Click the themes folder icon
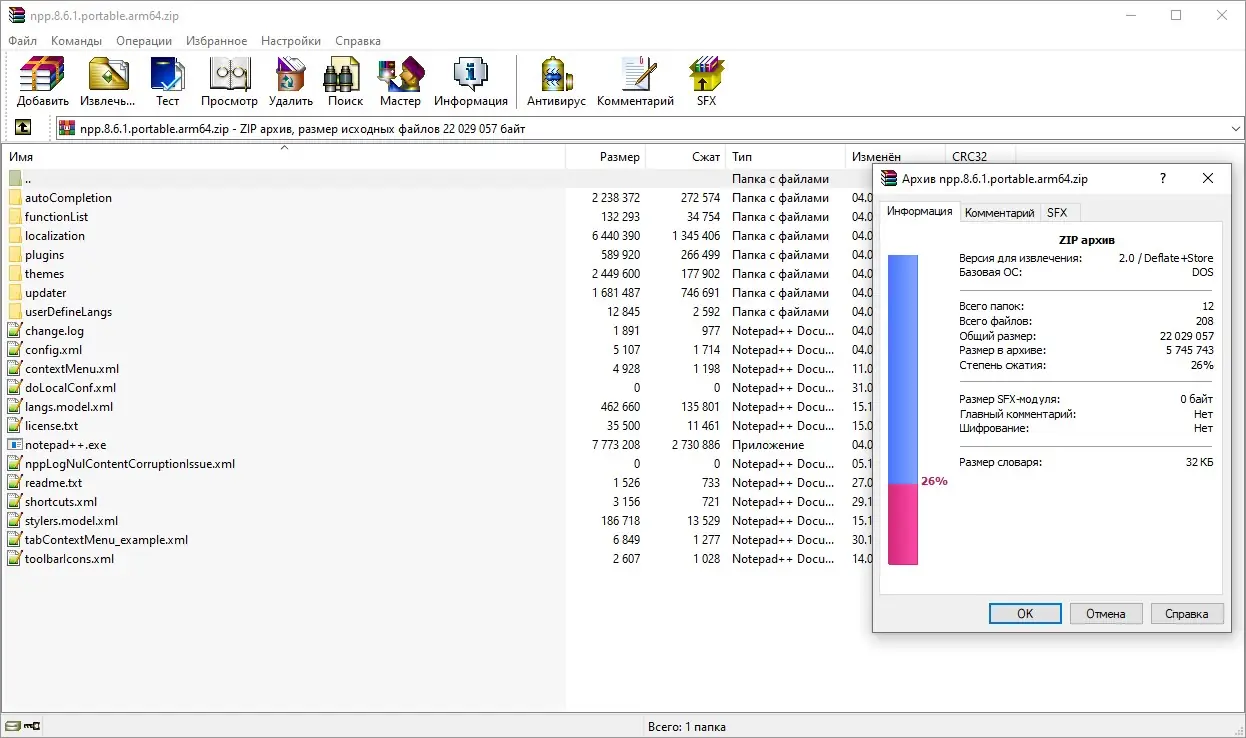1246x738 pixels. 15,274
